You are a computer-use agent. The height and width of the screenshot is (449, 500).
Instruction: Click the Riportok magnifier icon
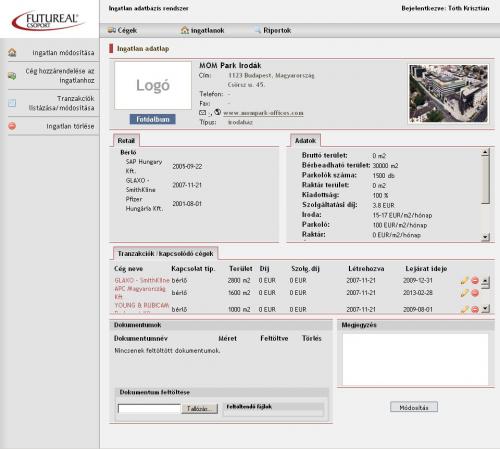[x=257, y=30]
